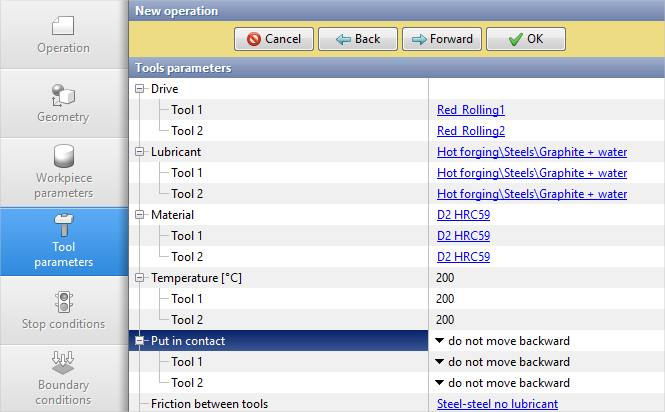The image size is (665, 412).
Task: Collapse the Drive tree node
Action: [x=140, y=89]
